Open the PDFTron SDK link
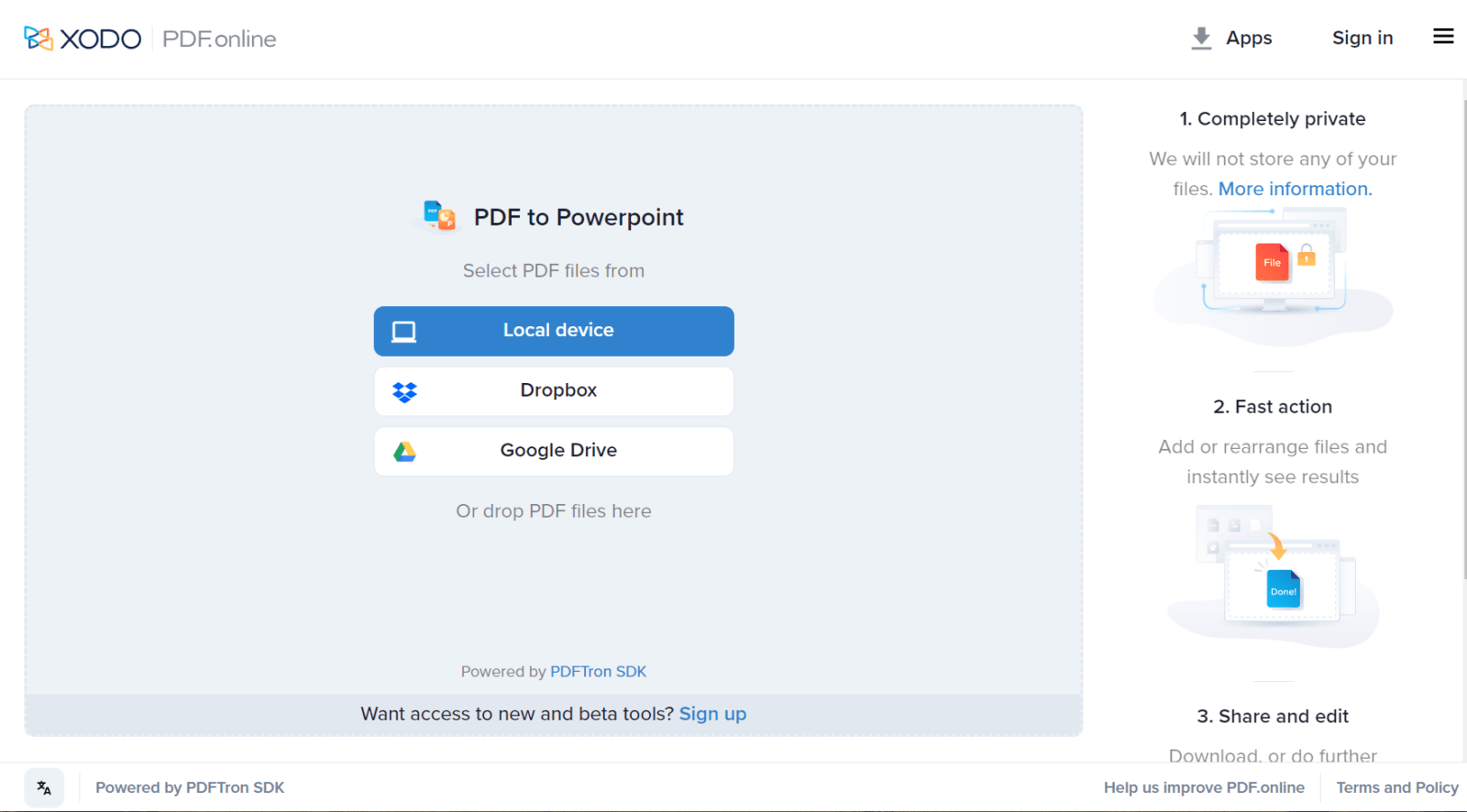This screenshot has height=812, width=1467. [598, 672]
